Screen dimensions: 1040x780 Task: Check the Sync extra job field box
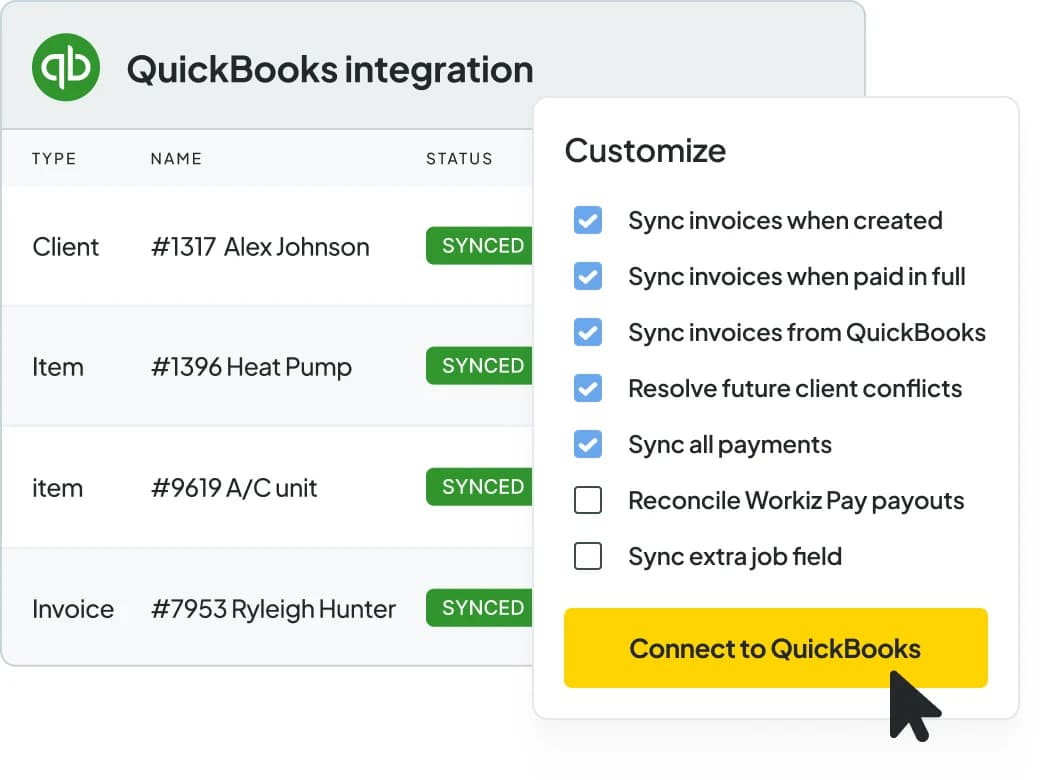(x=588, y=556)
